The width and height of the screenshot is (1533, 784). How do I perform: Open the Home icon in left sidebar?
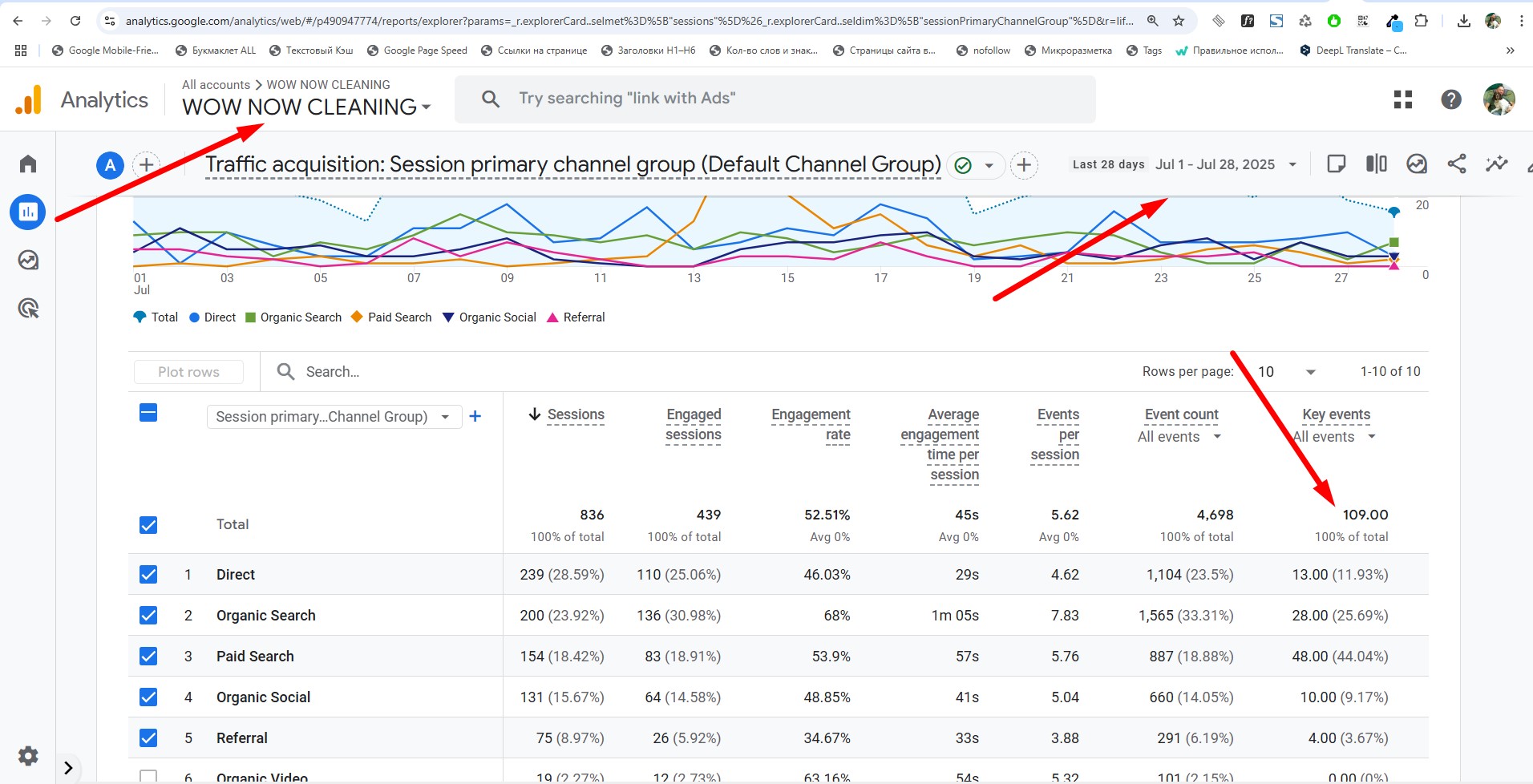pyautogui.click(x=28, y=164)
